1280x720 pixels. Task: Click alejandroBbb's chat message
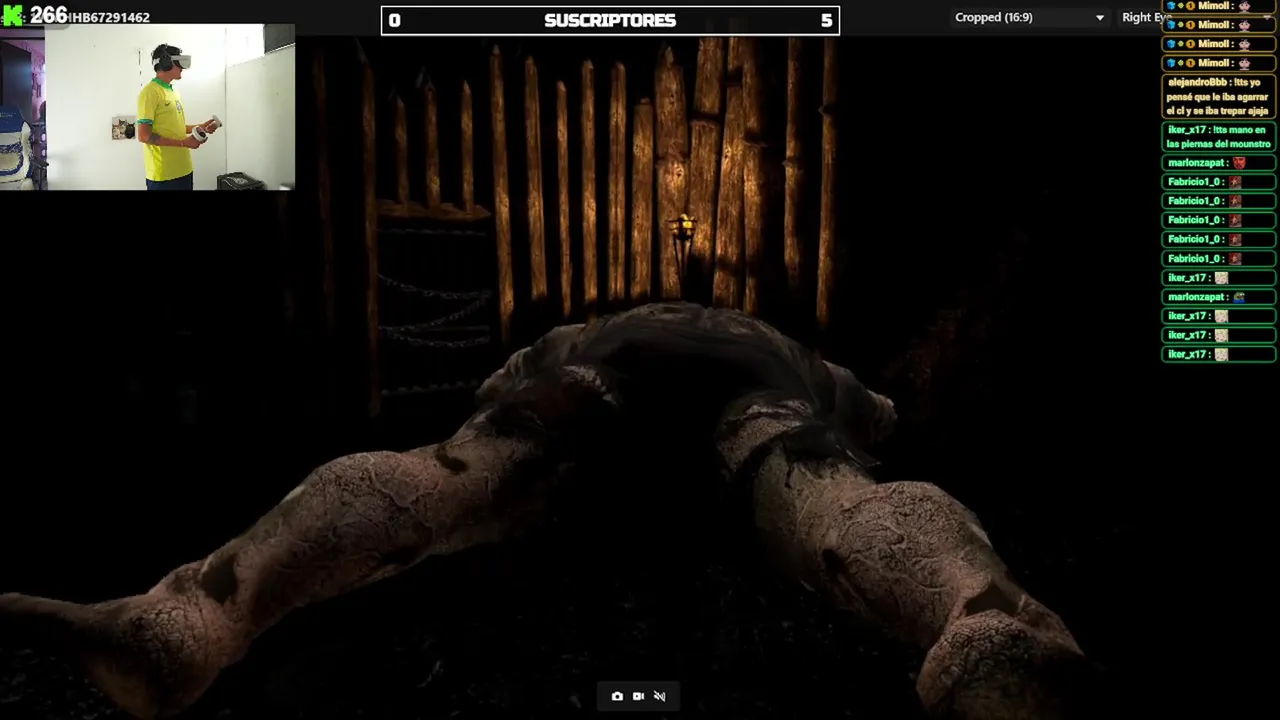(1218, 97)
